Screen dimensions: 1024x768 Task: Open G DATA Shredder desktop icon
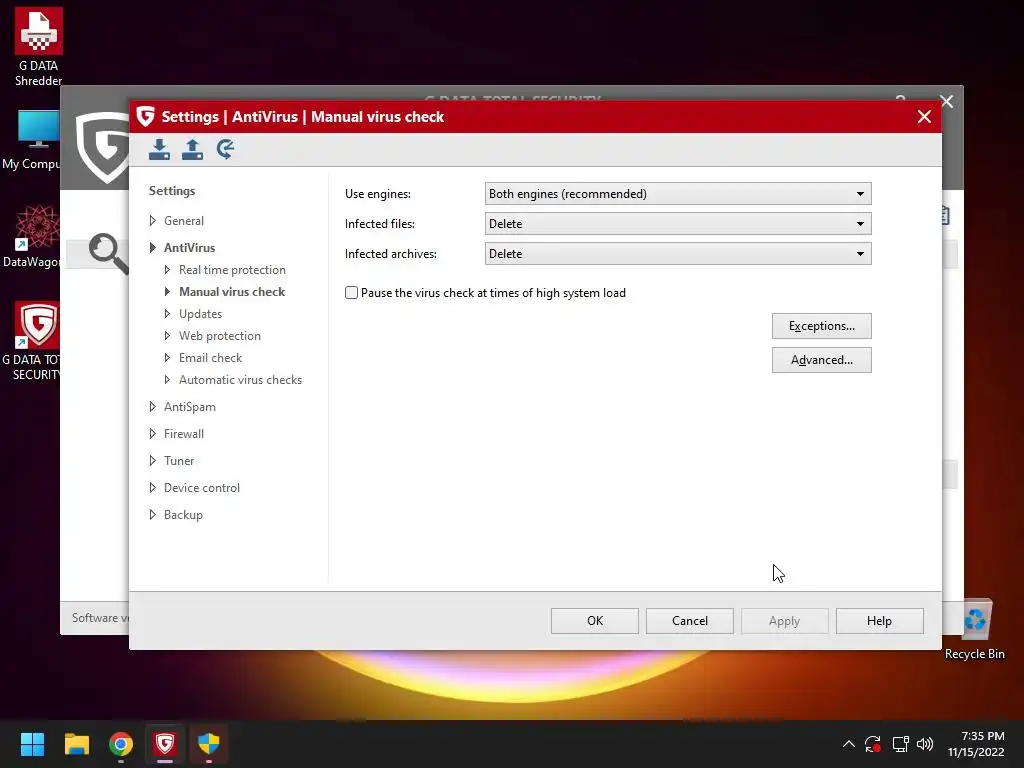click(39, 47)
